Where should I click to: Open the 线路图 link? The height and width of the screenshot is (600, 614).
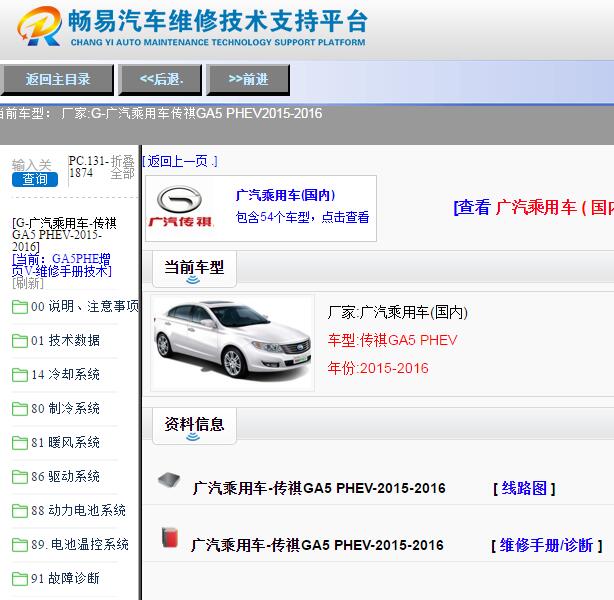(524, 488)
